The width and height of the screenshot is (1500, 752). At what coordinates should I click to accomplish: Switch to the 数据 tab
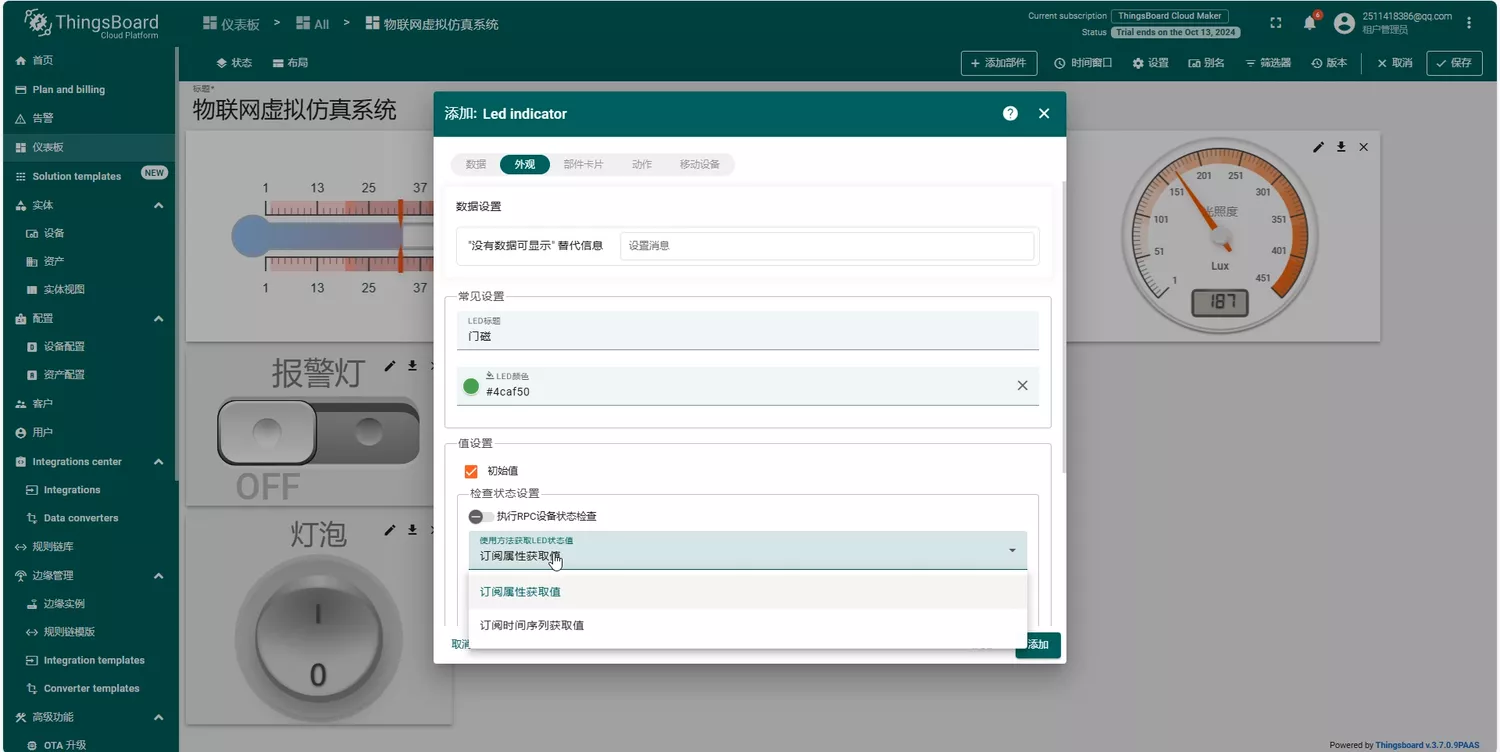[x=476, y=164]
